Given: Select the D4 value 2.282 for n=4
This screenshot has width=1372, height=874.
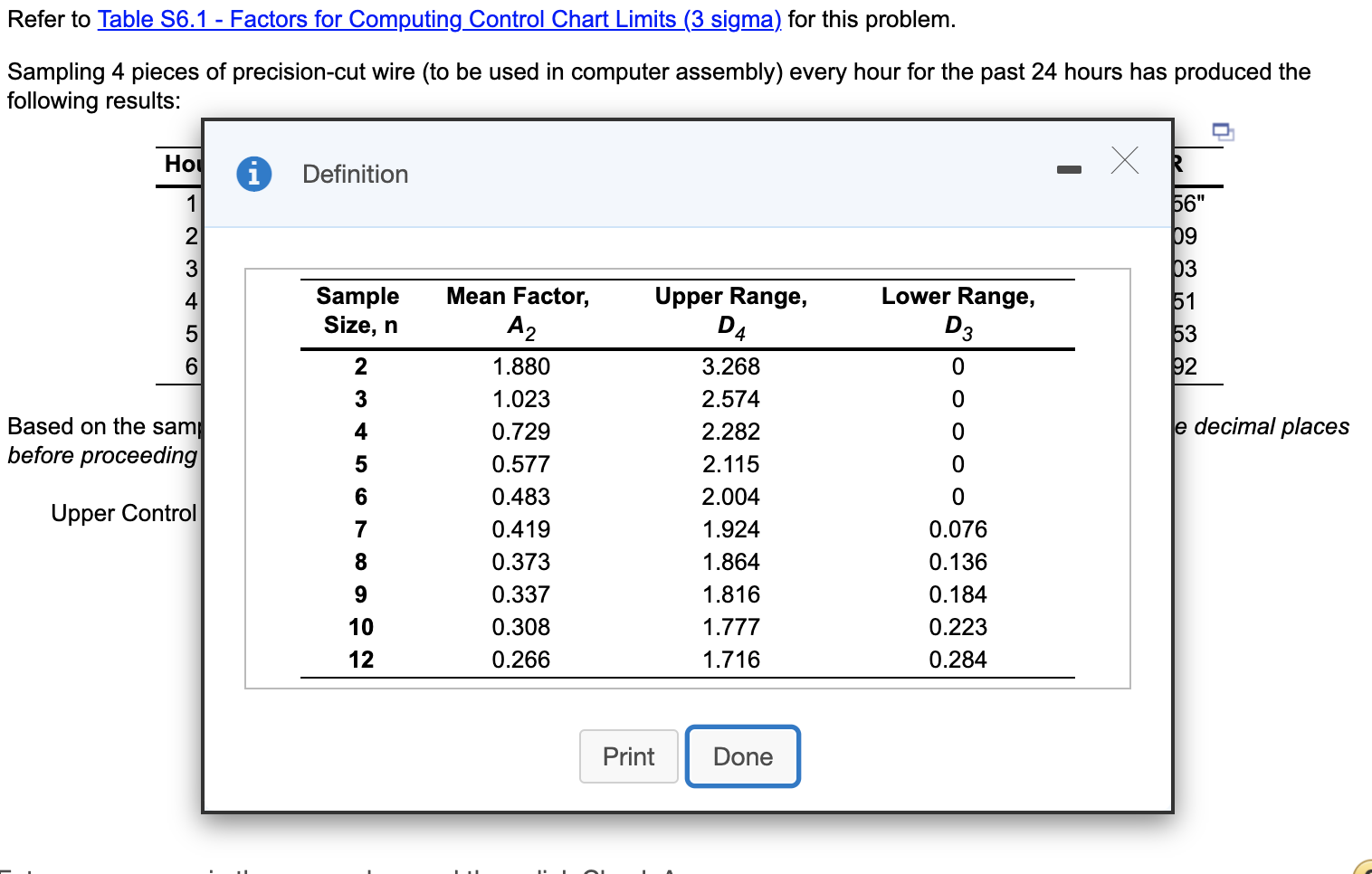Looking at the screenshot, I should 730,432.
